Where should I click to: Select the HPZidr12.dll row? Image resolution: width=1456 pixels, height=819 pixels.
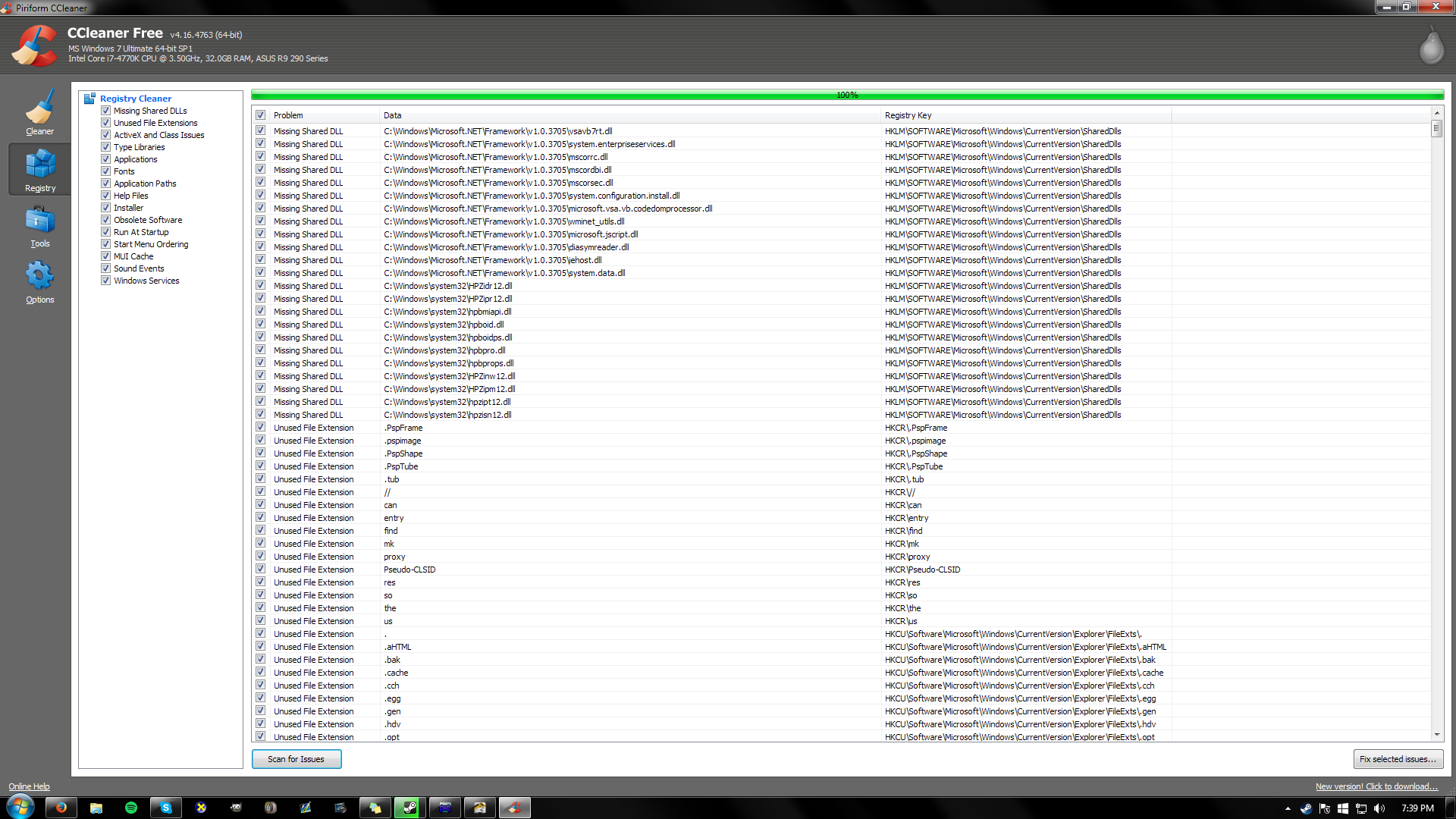tap(841, 286)
